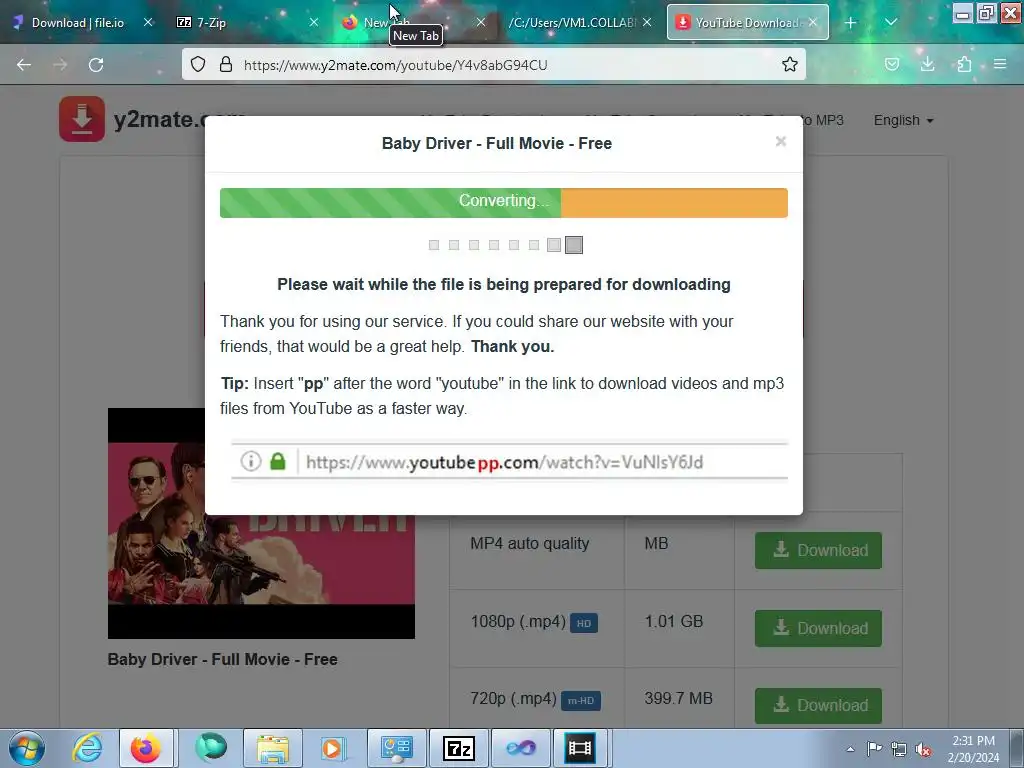This screenshot has width=1024, height=768.
Task: View site security padlock information
Action: click(226, 64)
